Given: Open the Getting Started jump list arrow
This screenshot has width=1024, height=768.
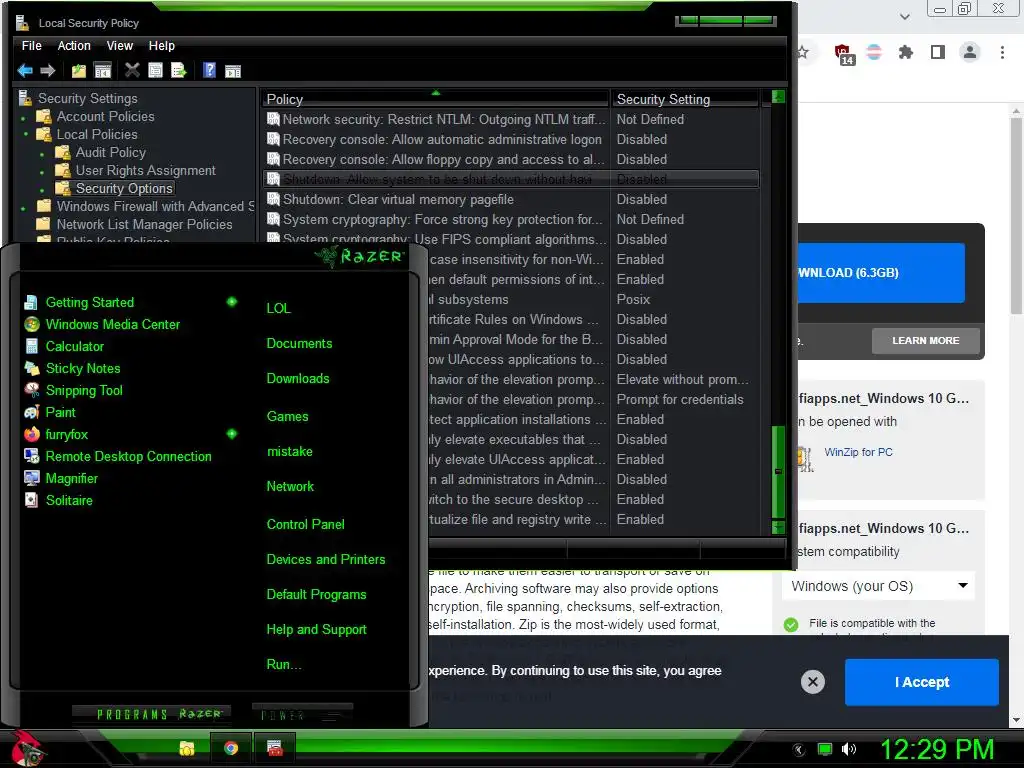Looking at the screenshot, I should tap(232, 302).
